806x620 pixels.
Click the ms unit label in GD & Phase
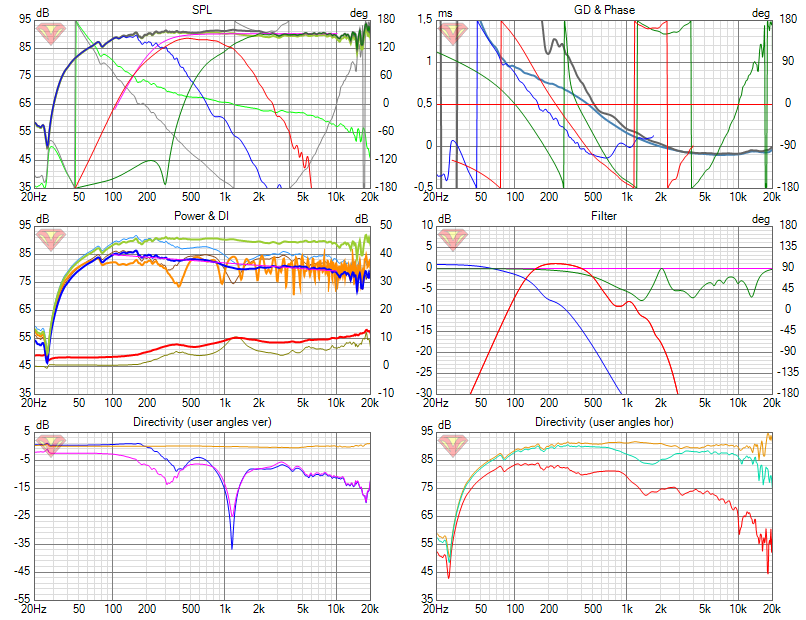[445, 13]
